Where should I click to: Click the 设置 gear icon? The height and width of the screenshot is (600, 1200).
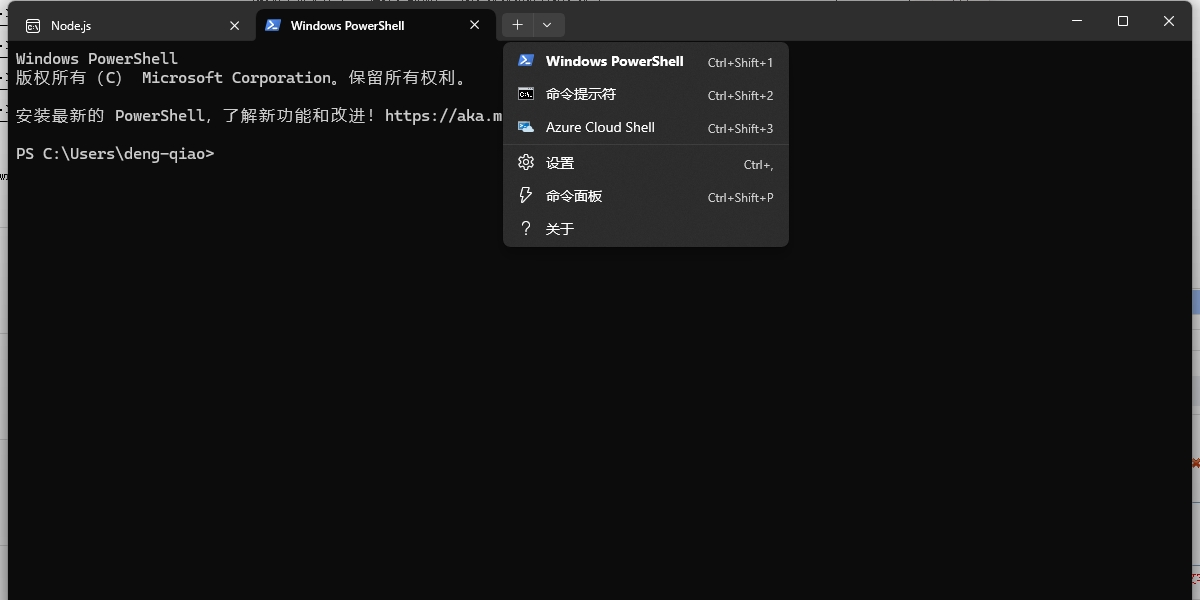pos(526,162)
